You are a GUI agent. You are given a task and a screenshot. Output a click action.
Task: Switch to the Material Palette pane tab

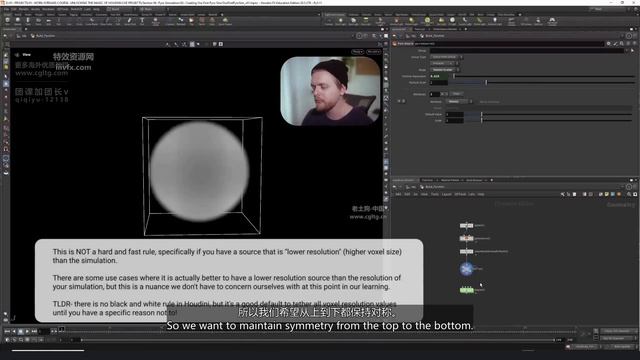point(450,180)
